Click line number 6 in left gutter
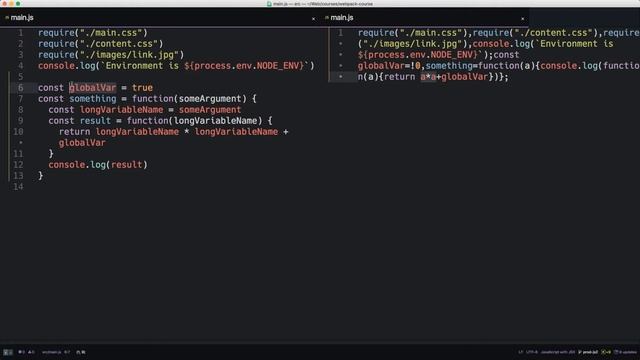640x360 pixels. point(20,88)
